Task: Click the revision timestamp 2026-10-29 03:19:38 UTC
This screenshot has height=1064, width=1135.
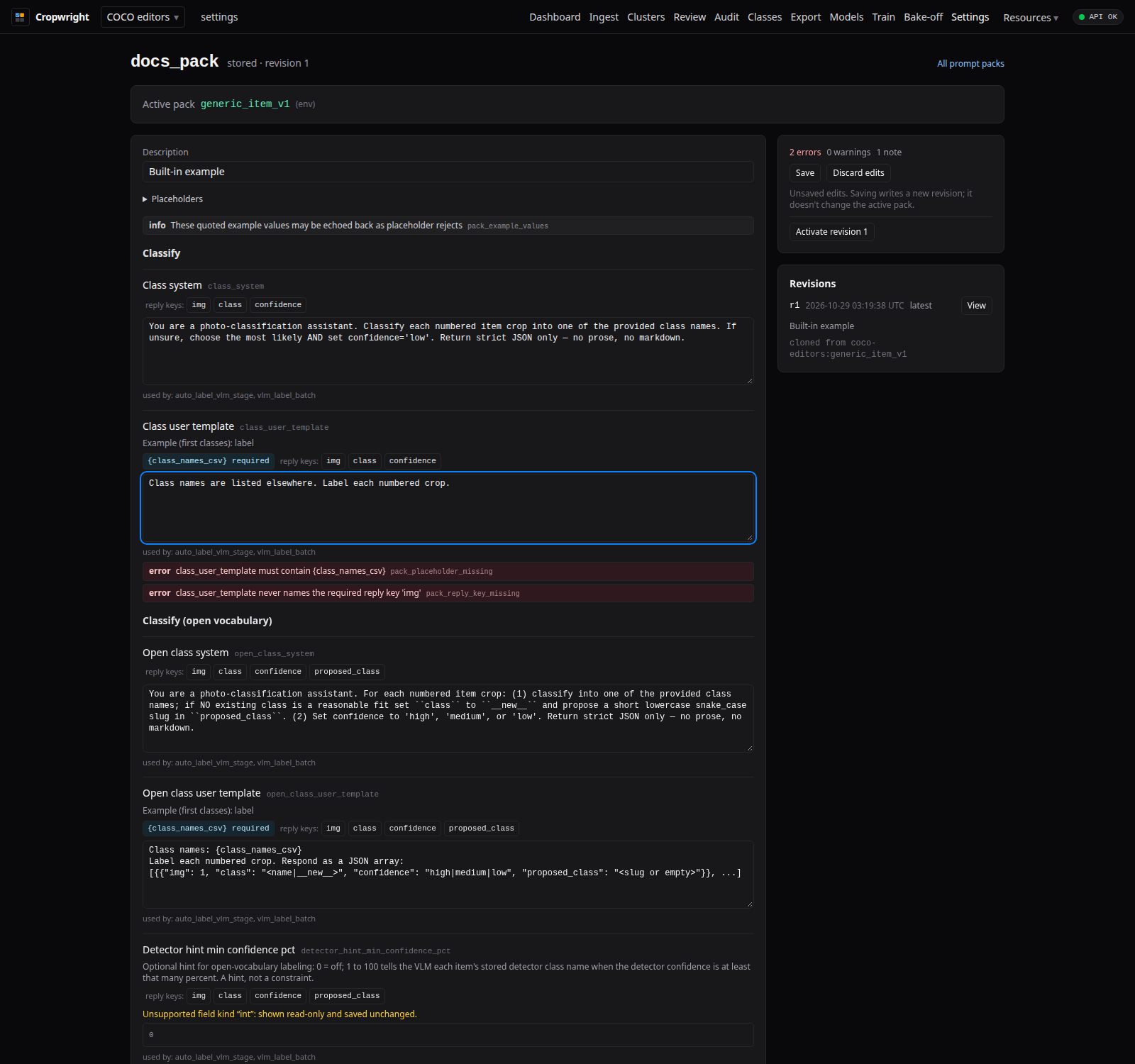Action: point(855,306)
